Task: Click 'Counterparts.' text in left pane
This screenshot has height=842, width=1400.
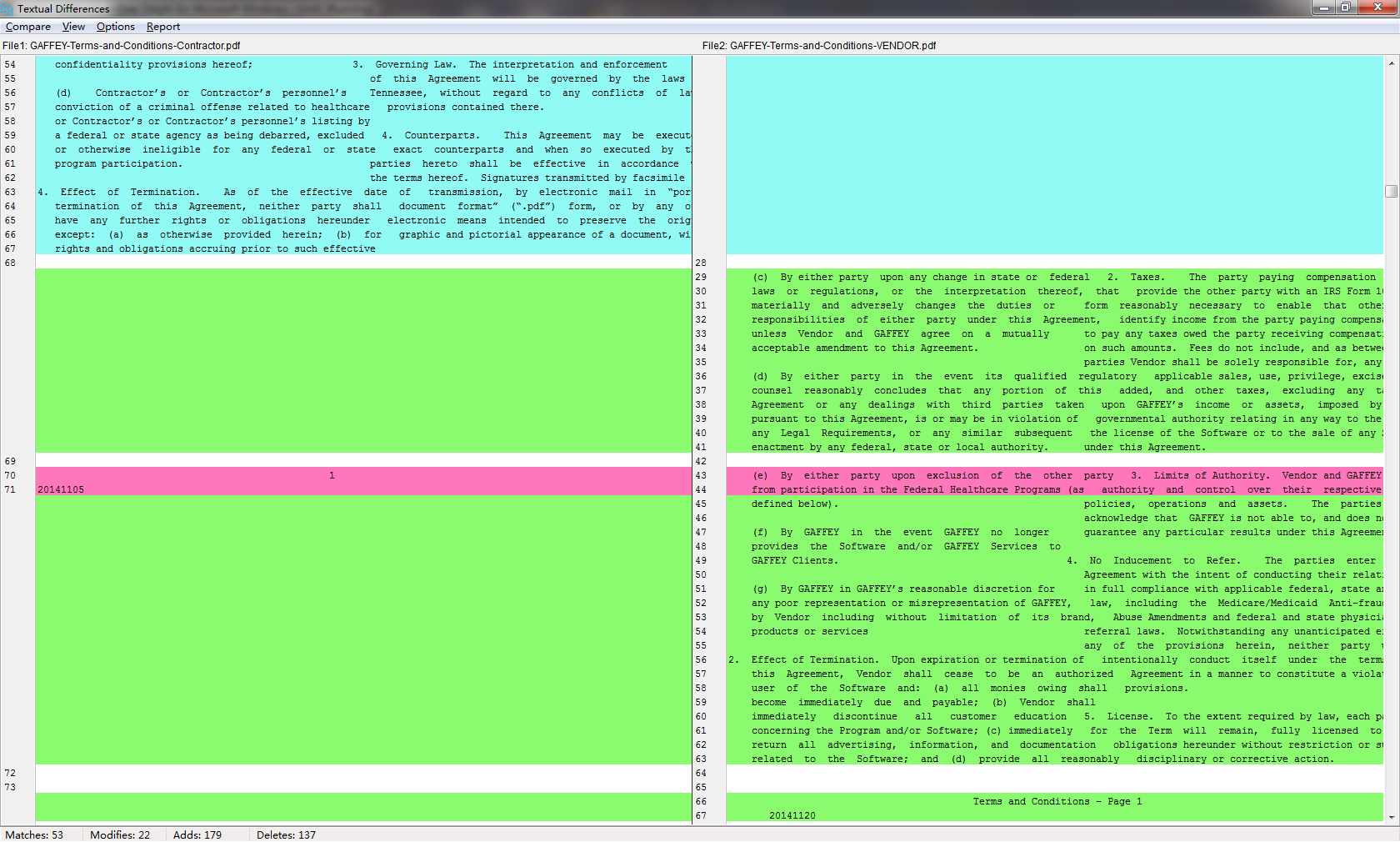Action: [442, 135]
